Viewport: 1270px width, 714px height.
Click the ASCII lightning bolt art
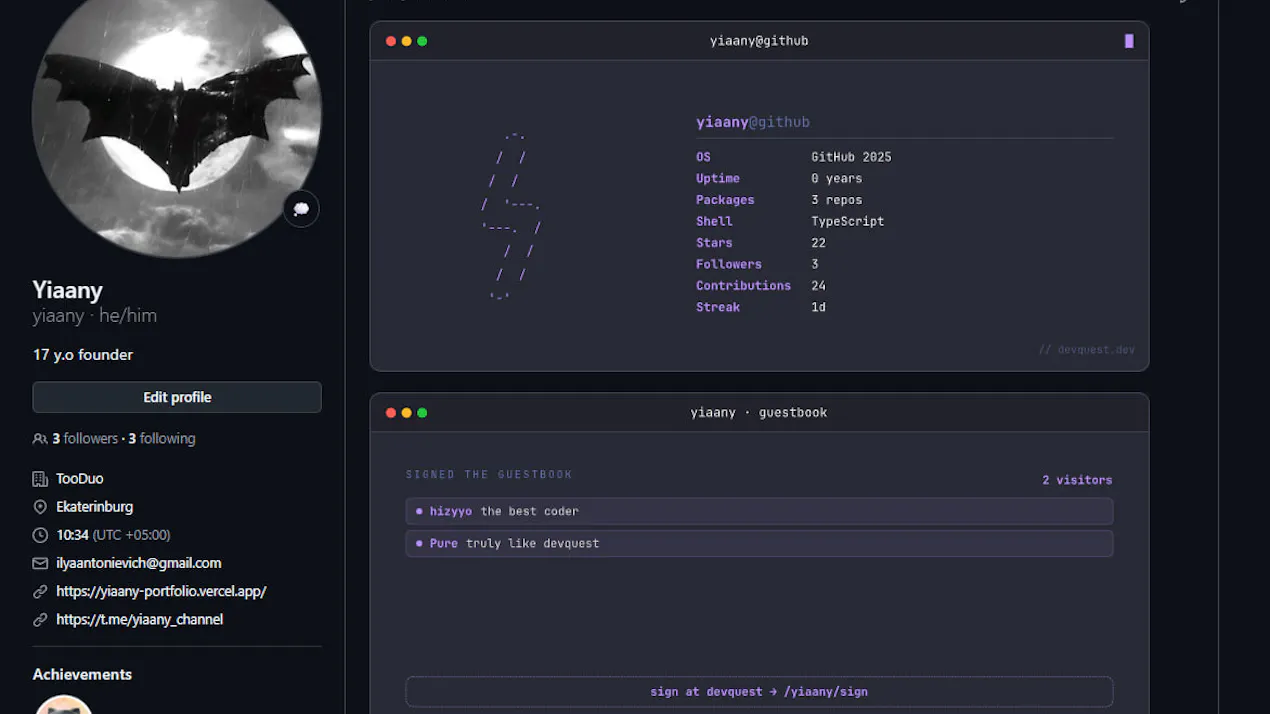point(511,215)
